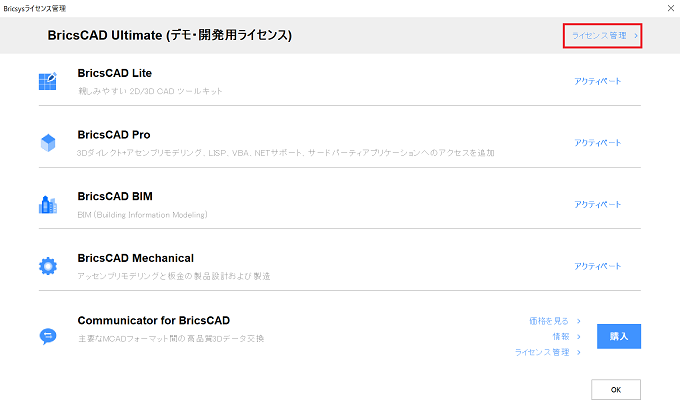Screen dimensions: 680x406
Task: Click the chevron next to 情報
Action: 579,337
